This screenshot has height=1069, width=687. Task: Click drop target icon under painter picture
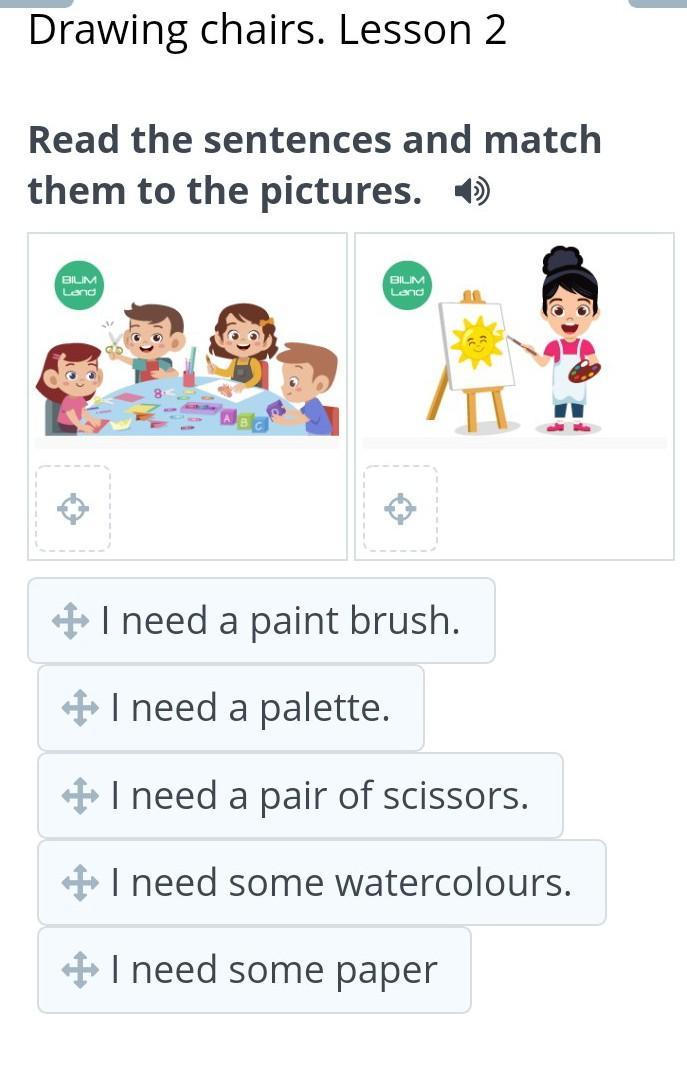pyautogui.click(x=400, y=509)
